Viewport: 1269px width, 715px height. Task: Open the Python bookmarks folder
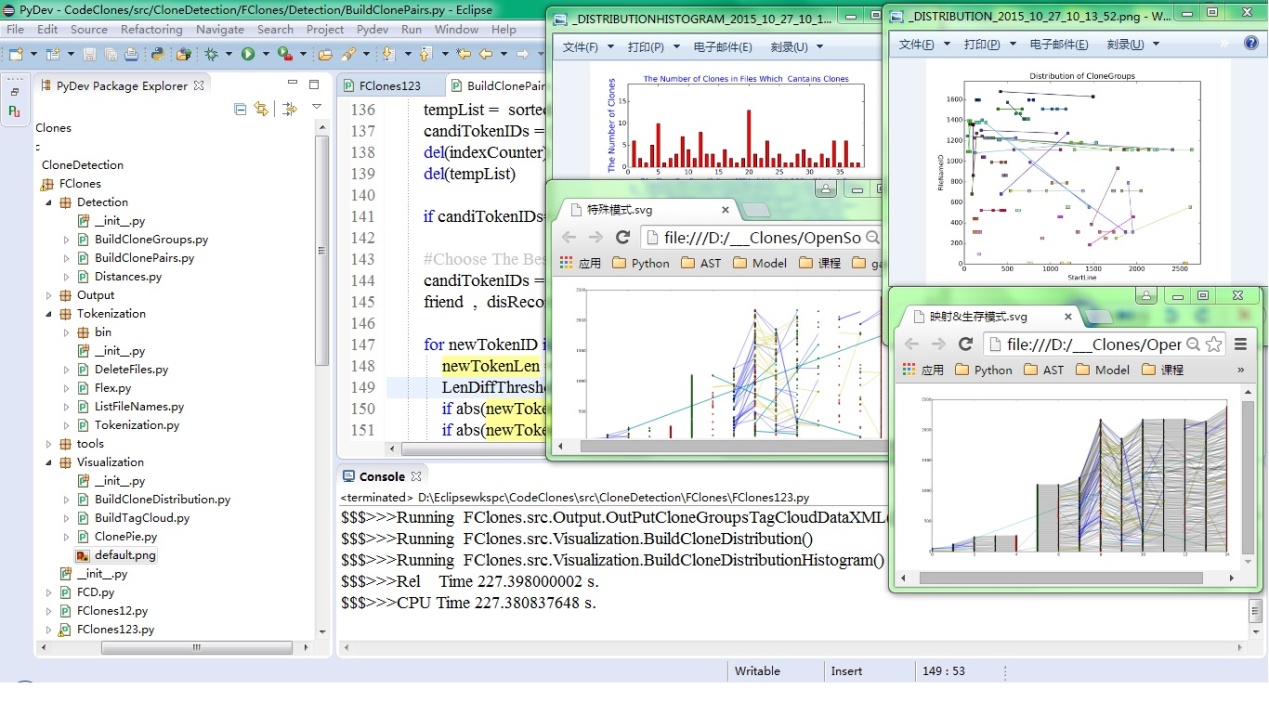tap(641, 263)
